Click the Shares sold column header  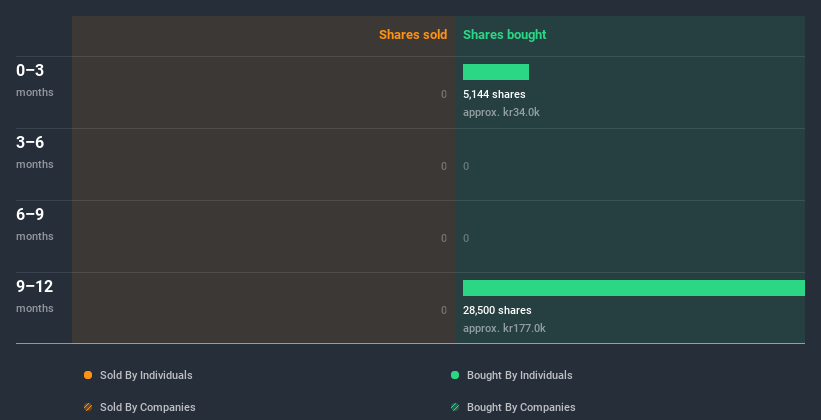[x=413, y=35]
